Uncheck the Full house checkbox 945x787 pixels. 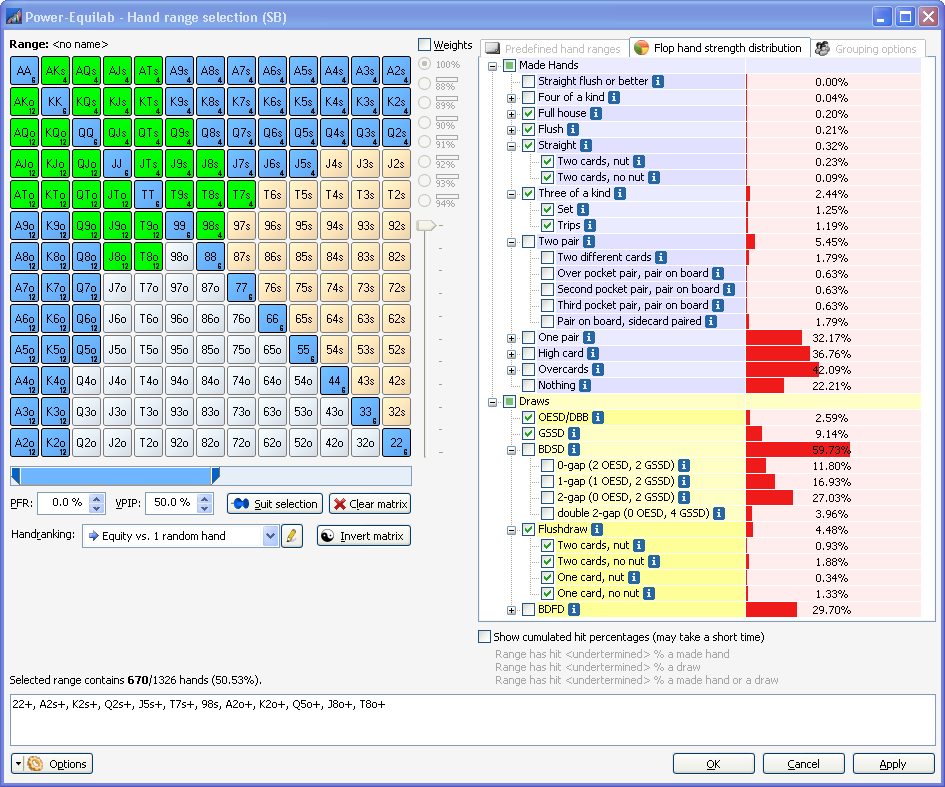[529, 113]
